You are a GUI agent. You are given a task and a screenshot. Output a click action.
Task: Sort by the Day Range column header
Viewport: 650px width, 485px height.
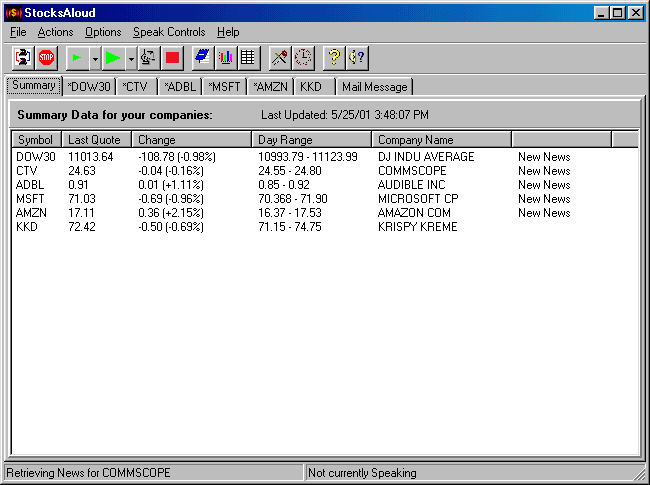pos(311,140)
